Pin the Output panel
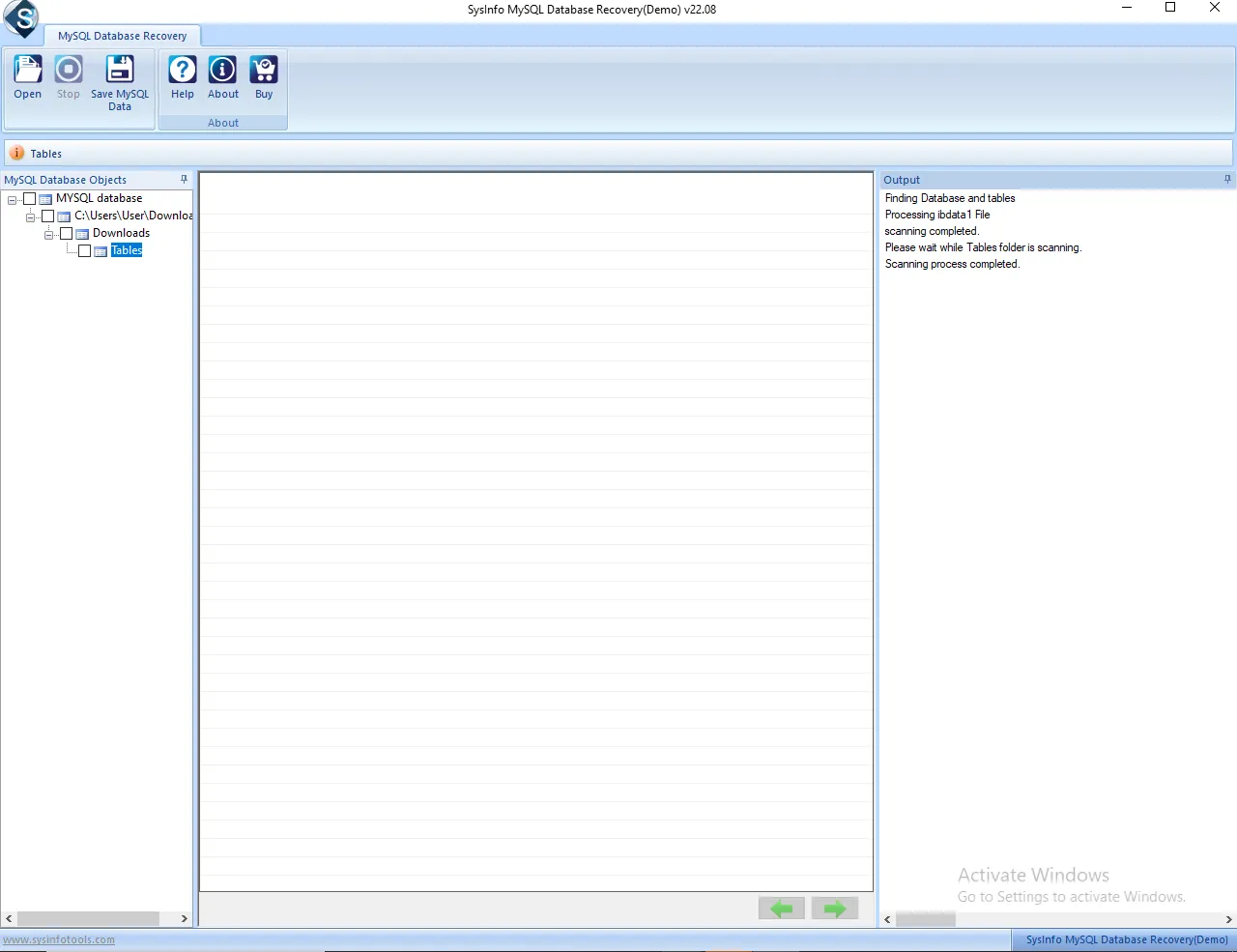Screen dimensions: 1237x952 [x=1227, y=180]
